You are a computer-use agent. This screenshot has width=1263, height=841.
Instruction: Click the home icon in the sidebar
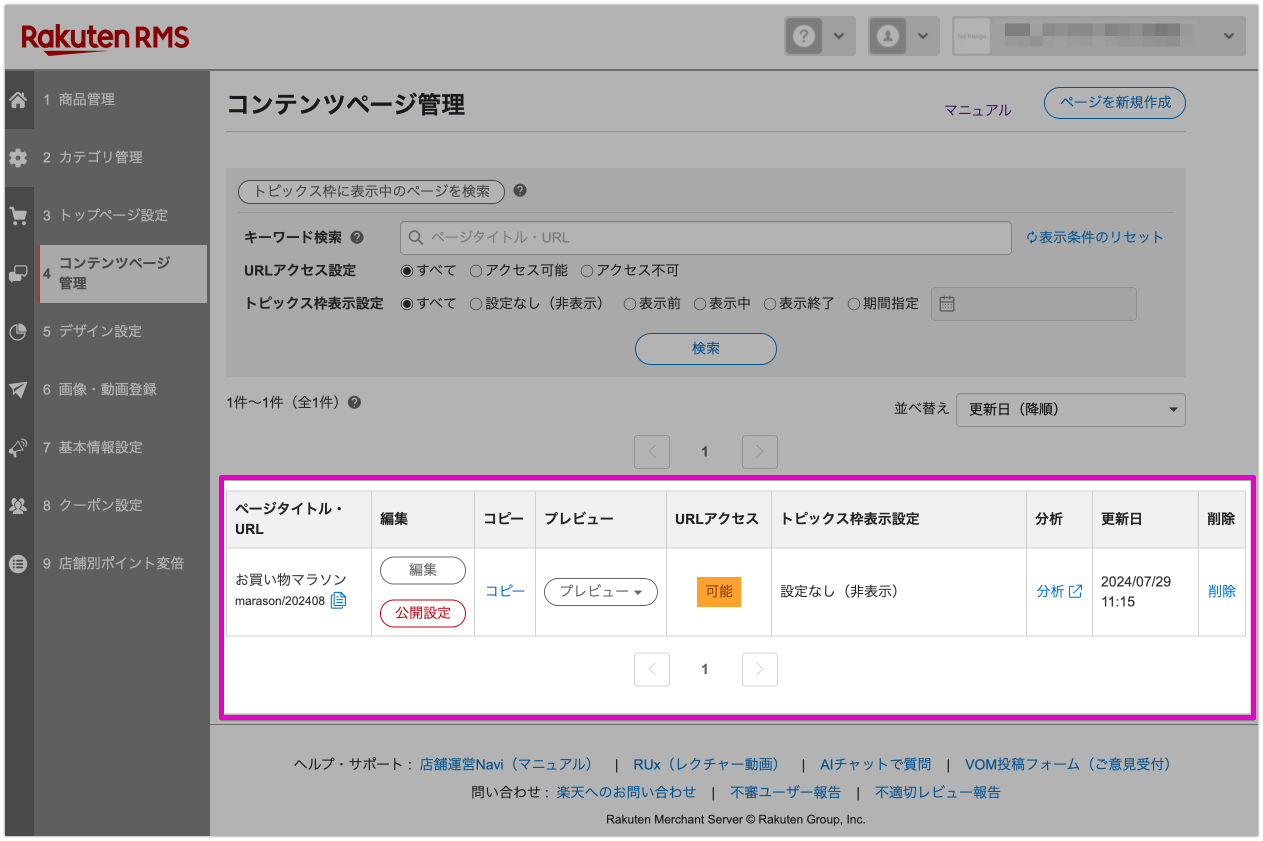[18, 100]
